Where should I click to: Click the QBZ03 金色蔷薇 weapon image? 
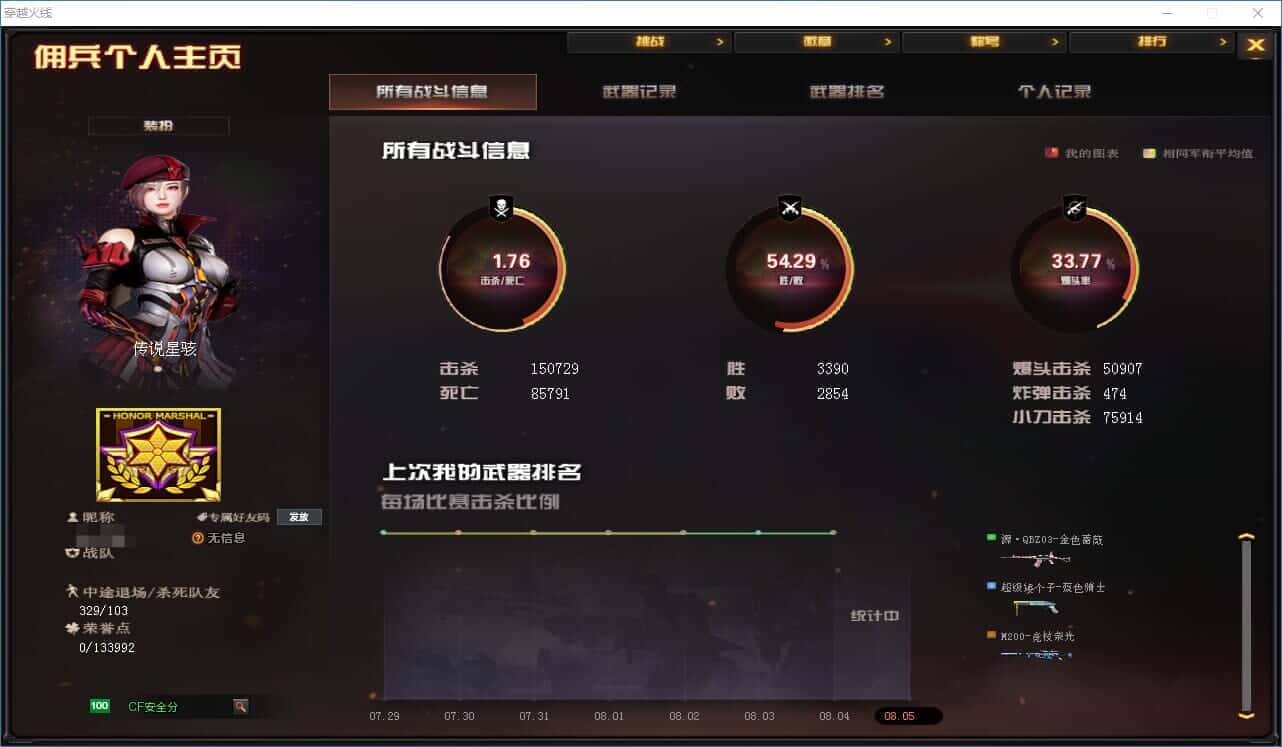[1035, 558]
